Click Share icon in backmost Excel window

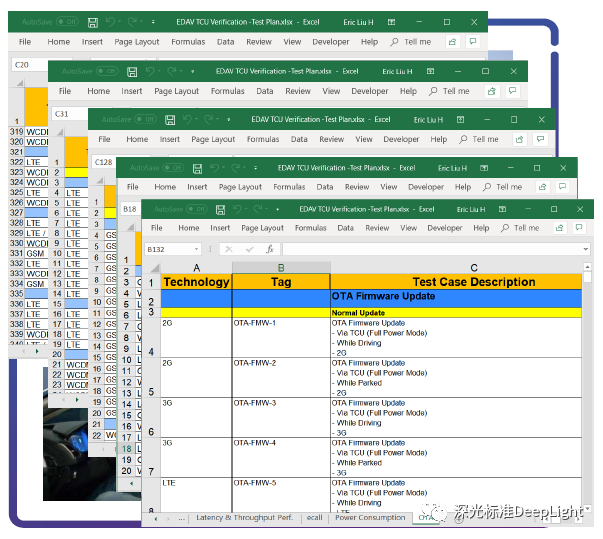click(453, 42)
